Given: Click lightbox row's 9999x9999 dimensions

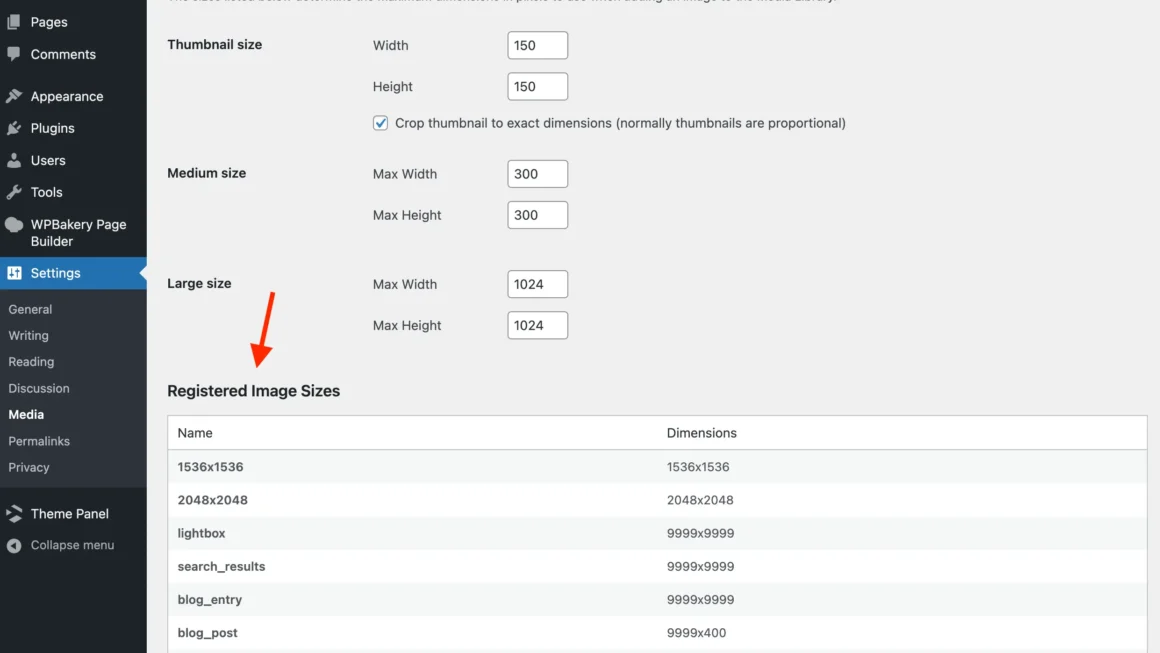Looking at the screenshot, I should point(700,533).
